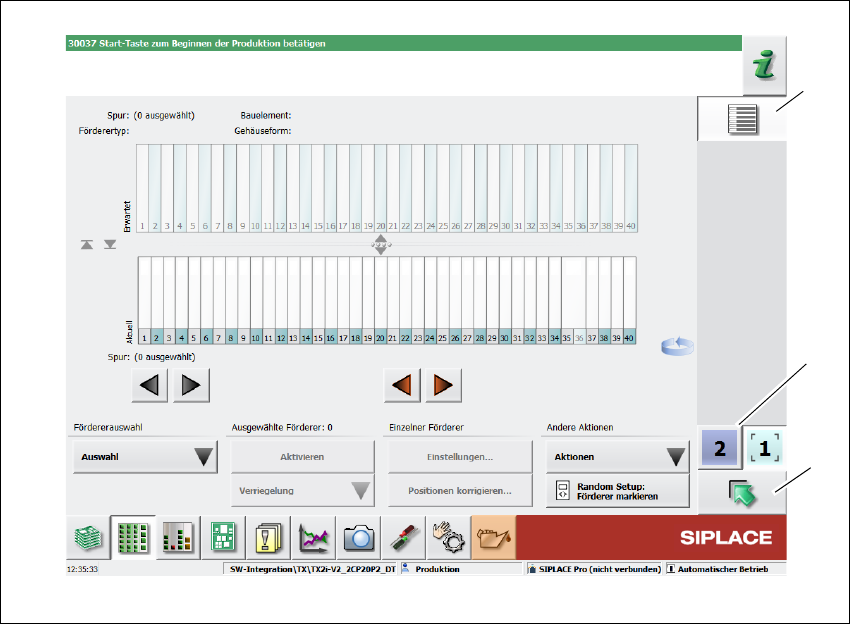This screenshot has width=850, height=624.
Task: Click the Einstellungen... button
Action: (x=459, y=457)
